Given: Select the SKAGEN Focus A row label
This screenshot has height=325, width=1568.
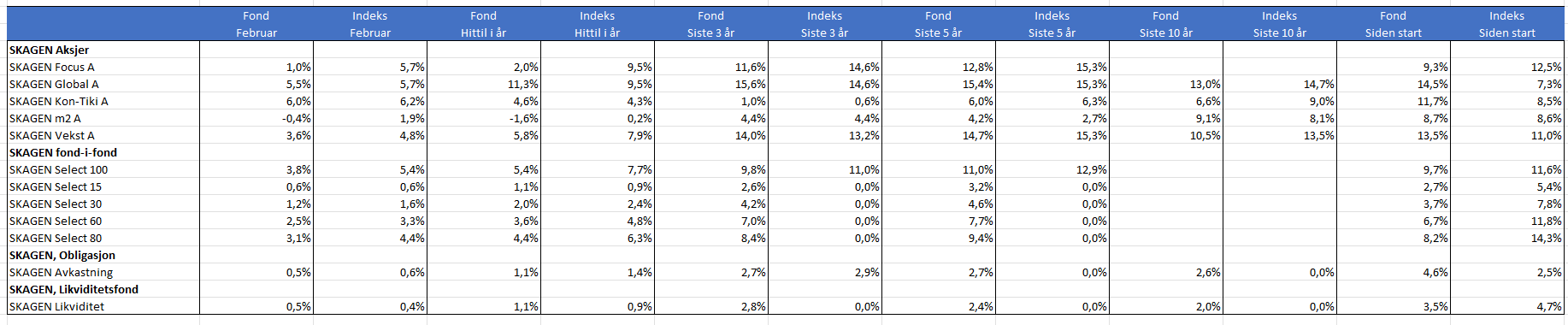Looking at the screenshot, I should [103, 67].
